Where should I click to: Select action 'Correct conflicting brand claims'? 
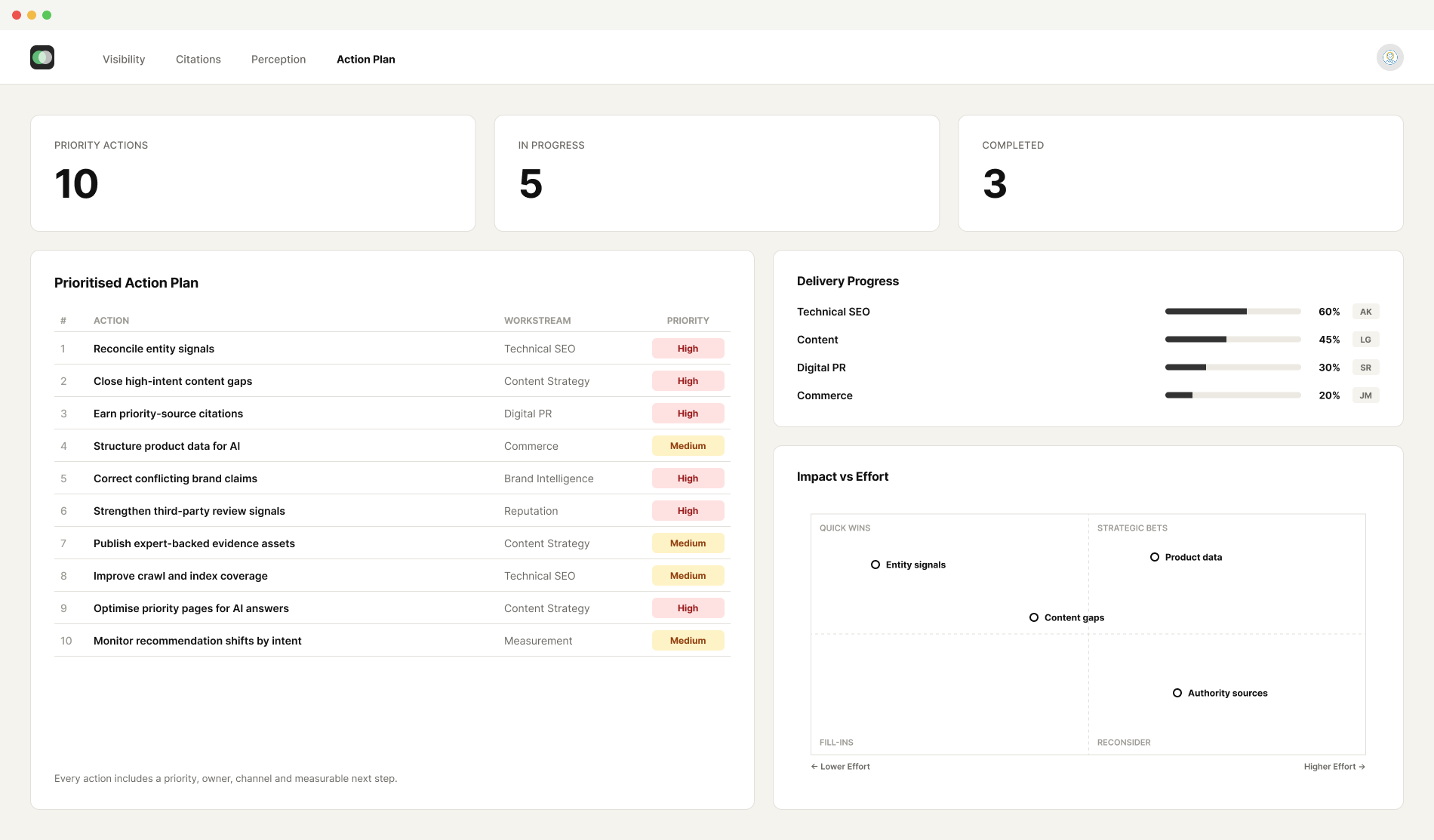(175, 478)
